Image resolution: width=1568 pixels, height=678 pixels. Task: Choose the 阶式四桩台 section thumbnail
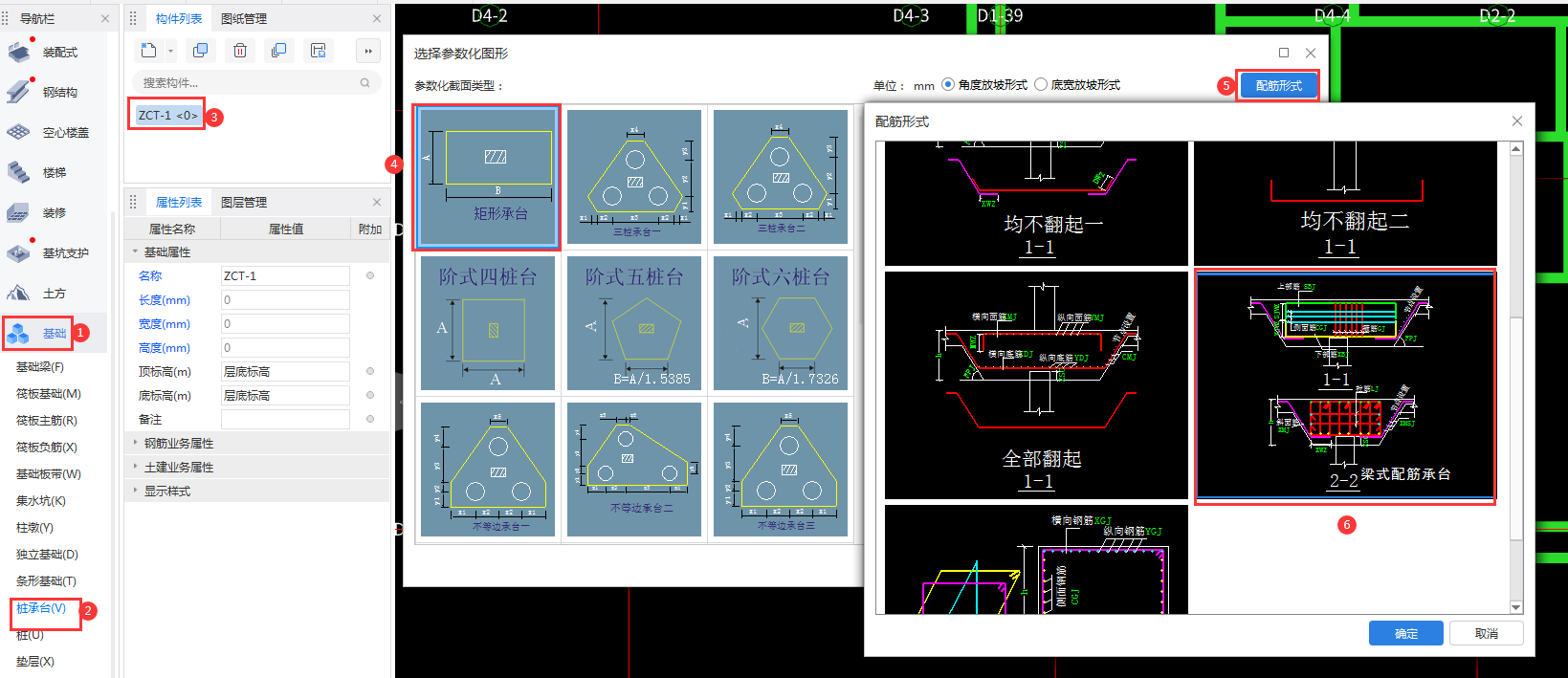488,323
